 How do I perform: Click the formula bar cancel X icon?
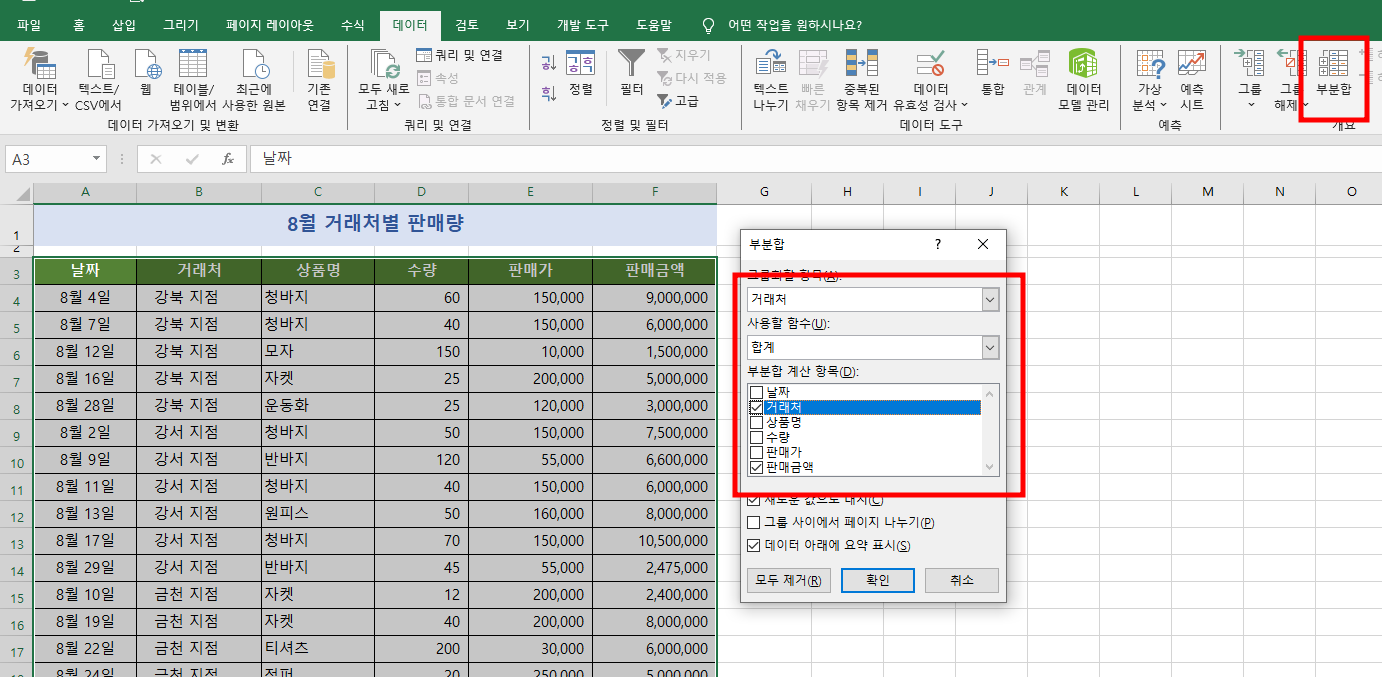pyautogui.click(x=156, y=159)
